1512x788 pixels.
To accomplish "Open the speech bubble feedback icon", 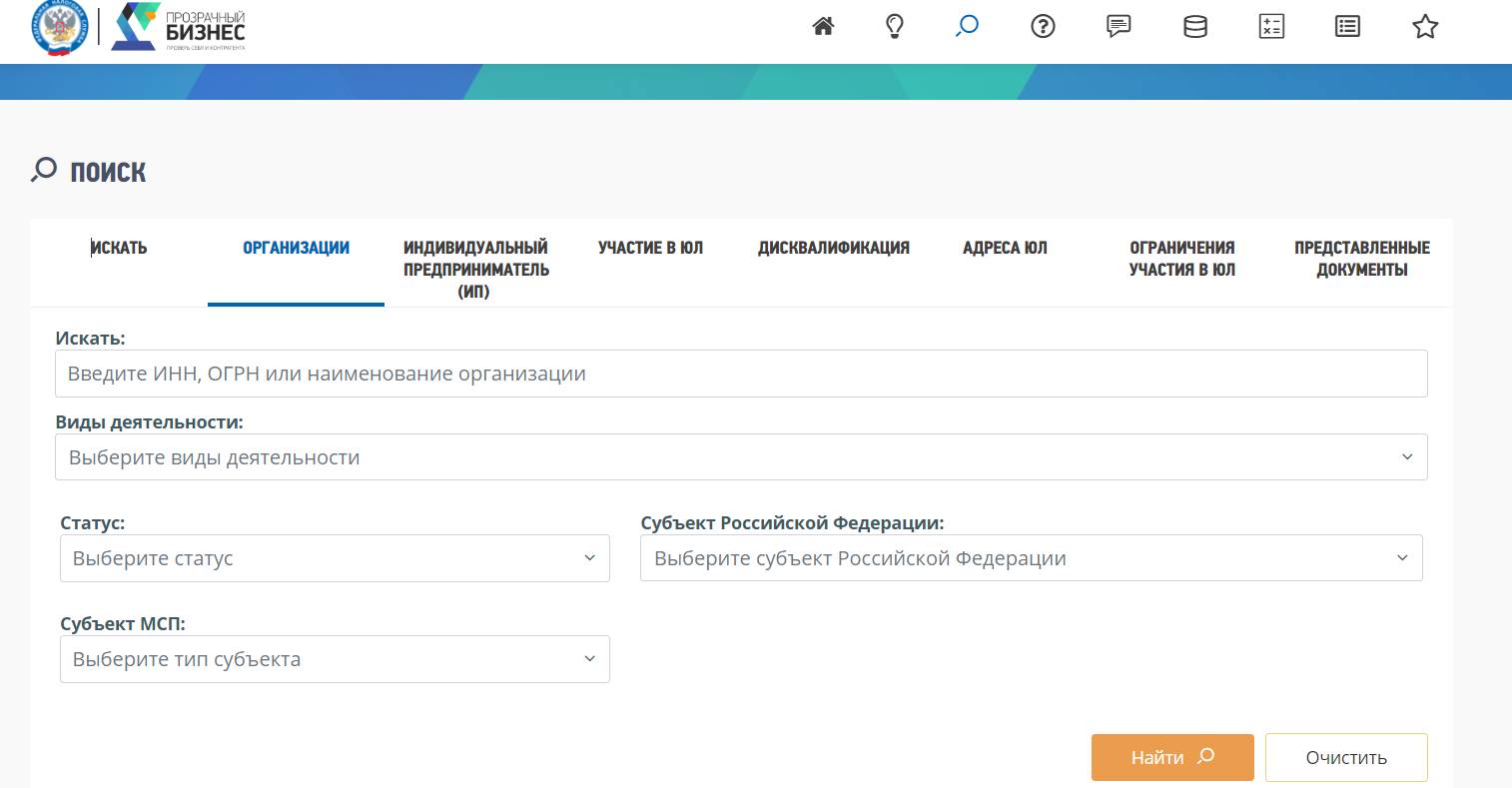I will (x=1119, y=27).
